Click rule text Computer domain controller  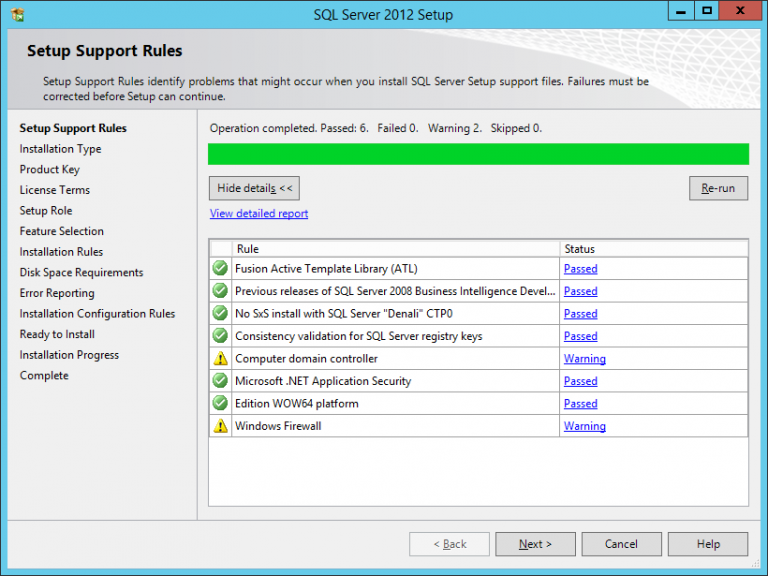pos(306,359)
